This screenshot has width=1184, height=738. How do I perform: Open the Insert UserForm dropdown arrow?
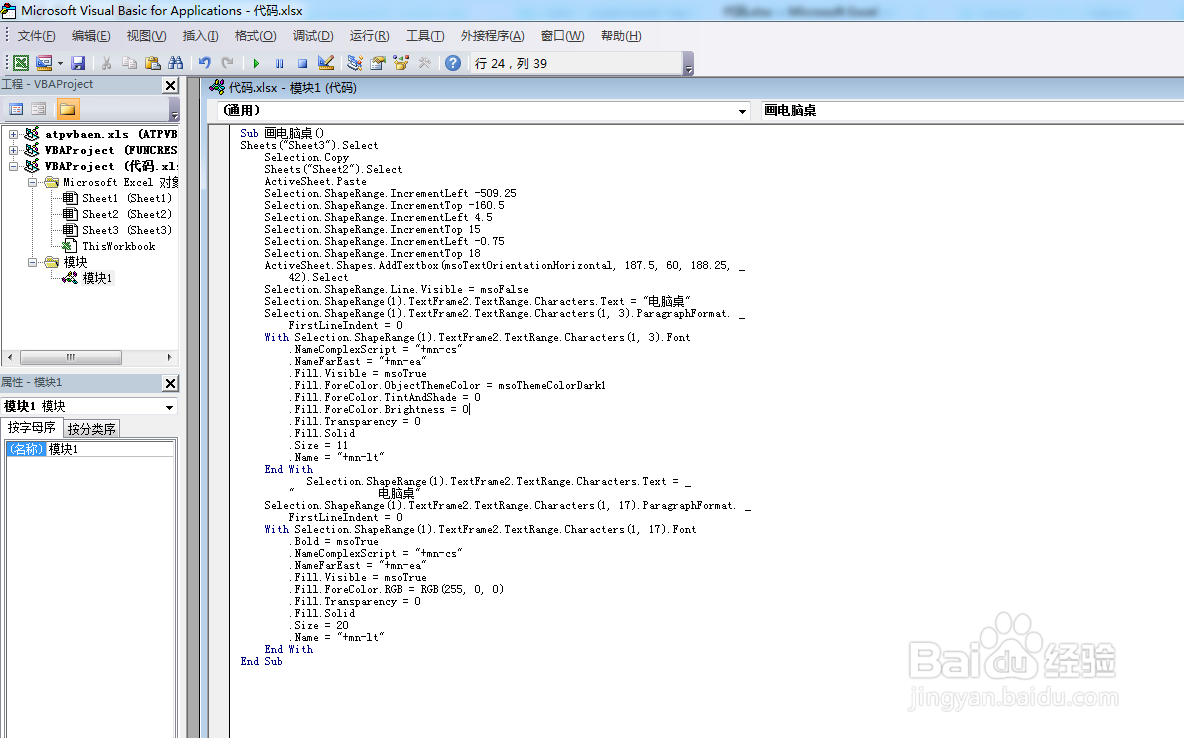tap(60, 63)
